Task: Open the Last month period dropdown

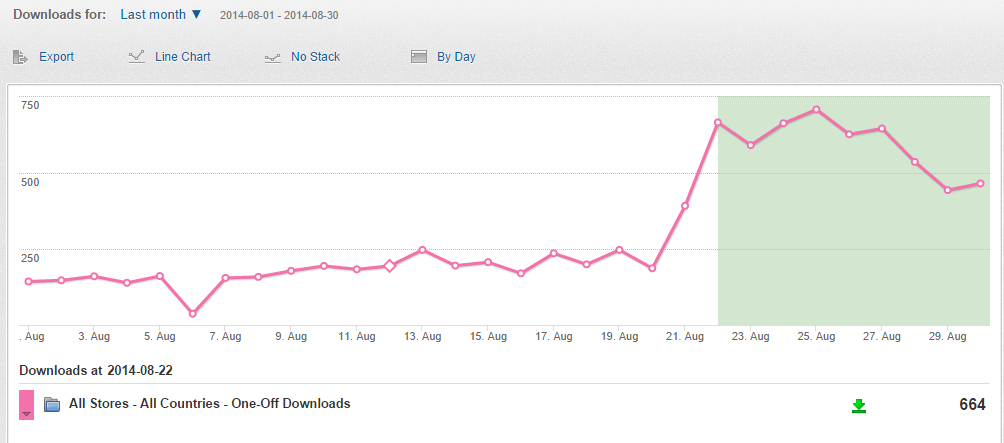Action: [161, 14]
